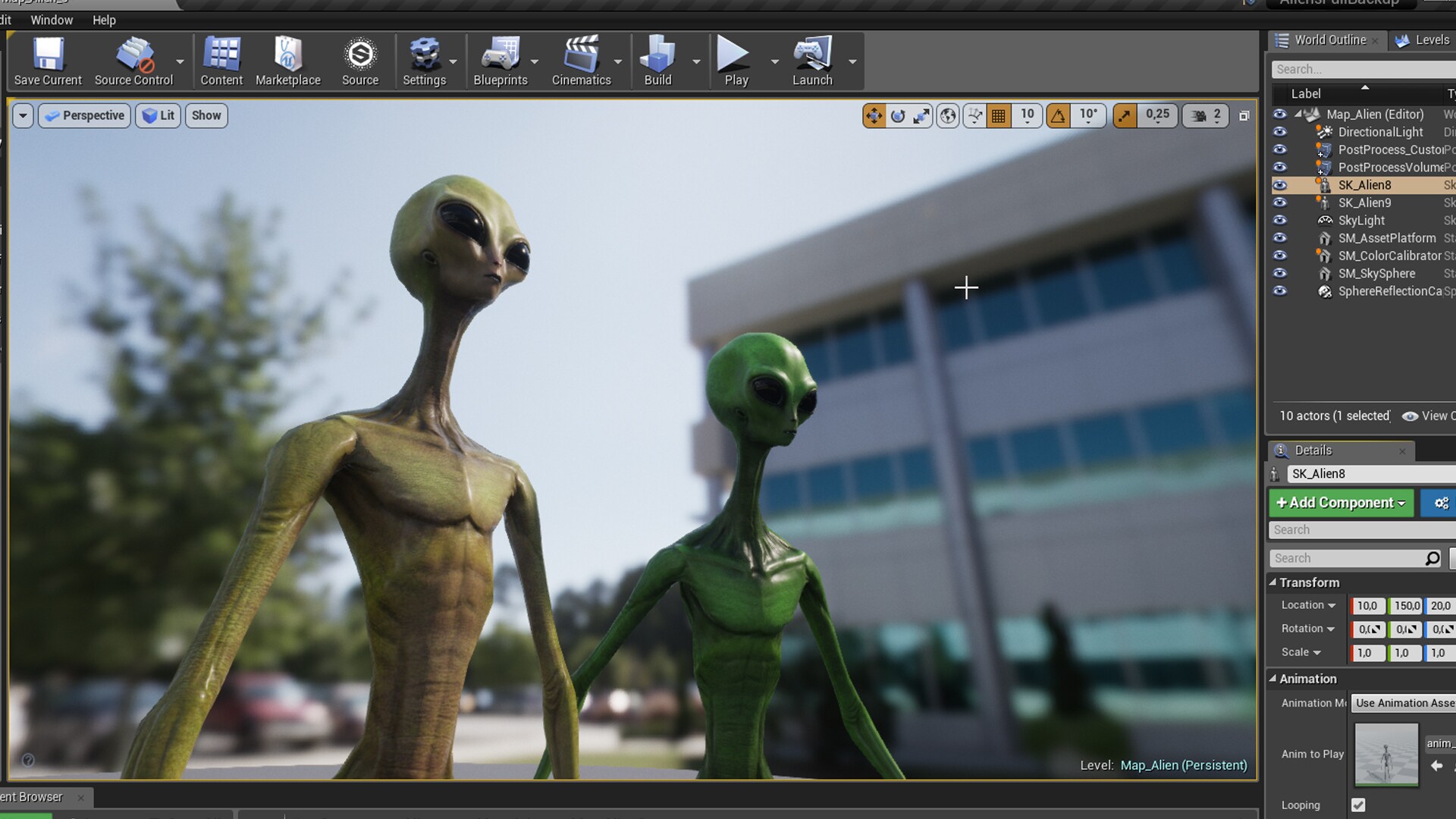Screen dimensions: 1456x819
Task: Select the Scale tool in viewport toolbar
Action: 923,115
